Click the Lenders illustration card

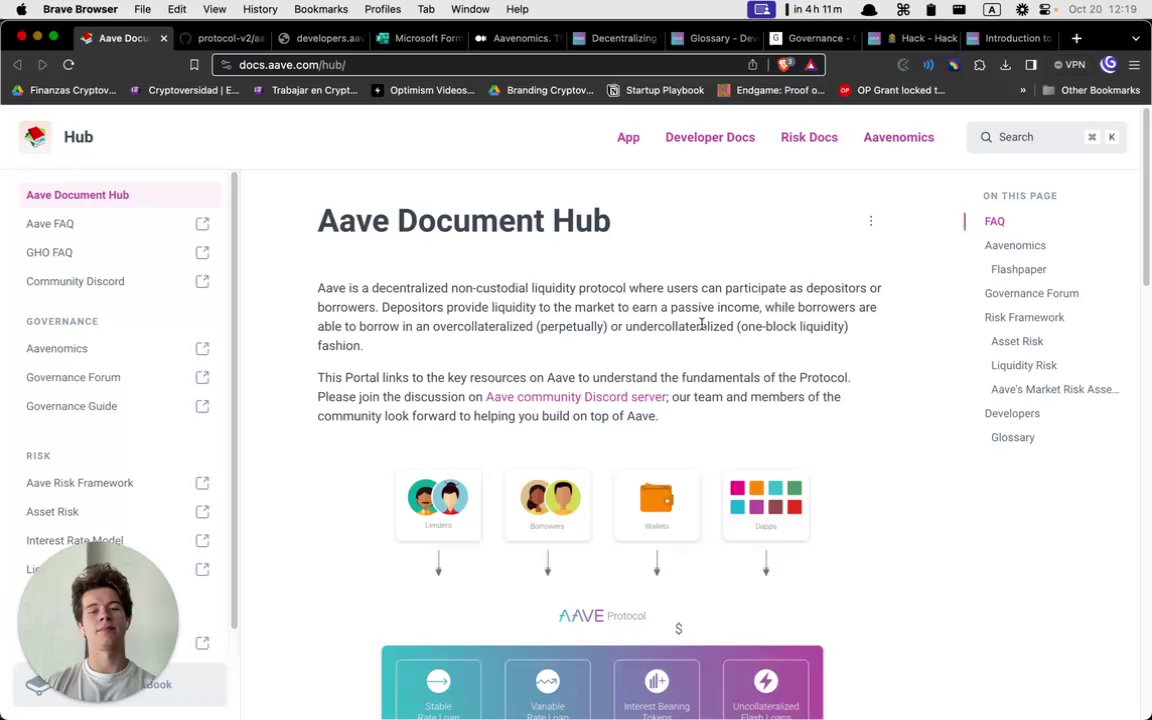pyautogui.click(x=439, y=505)
